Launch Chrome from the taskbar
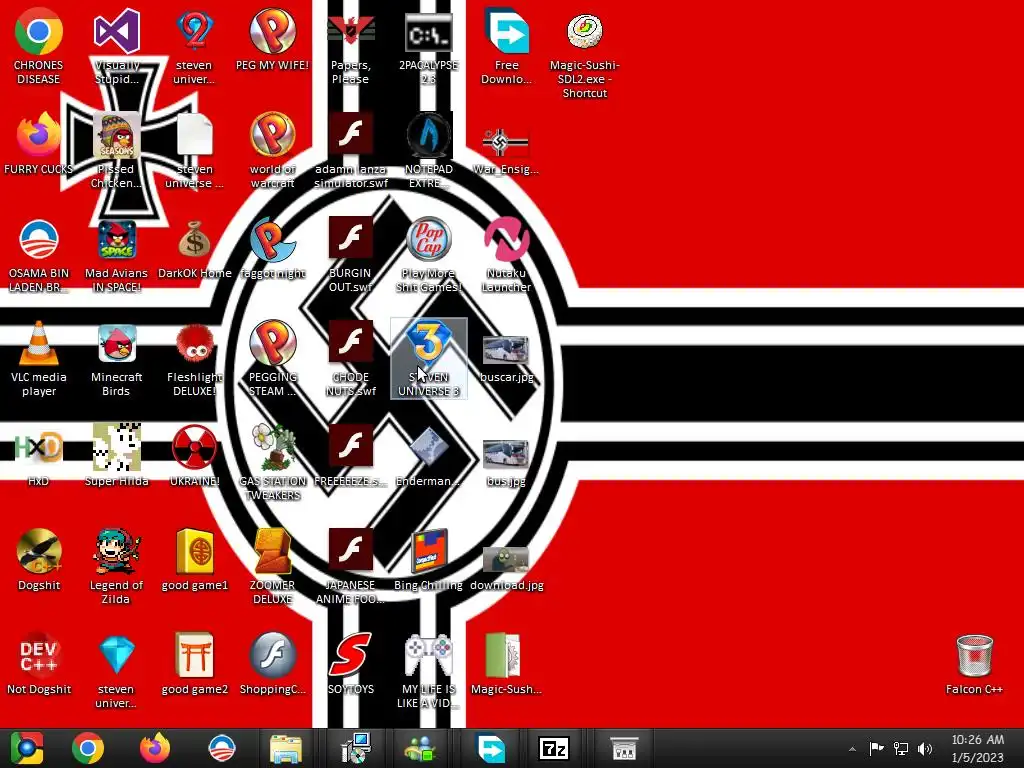The height and width of the screenshot is (768, 1024). click(88, 748)
